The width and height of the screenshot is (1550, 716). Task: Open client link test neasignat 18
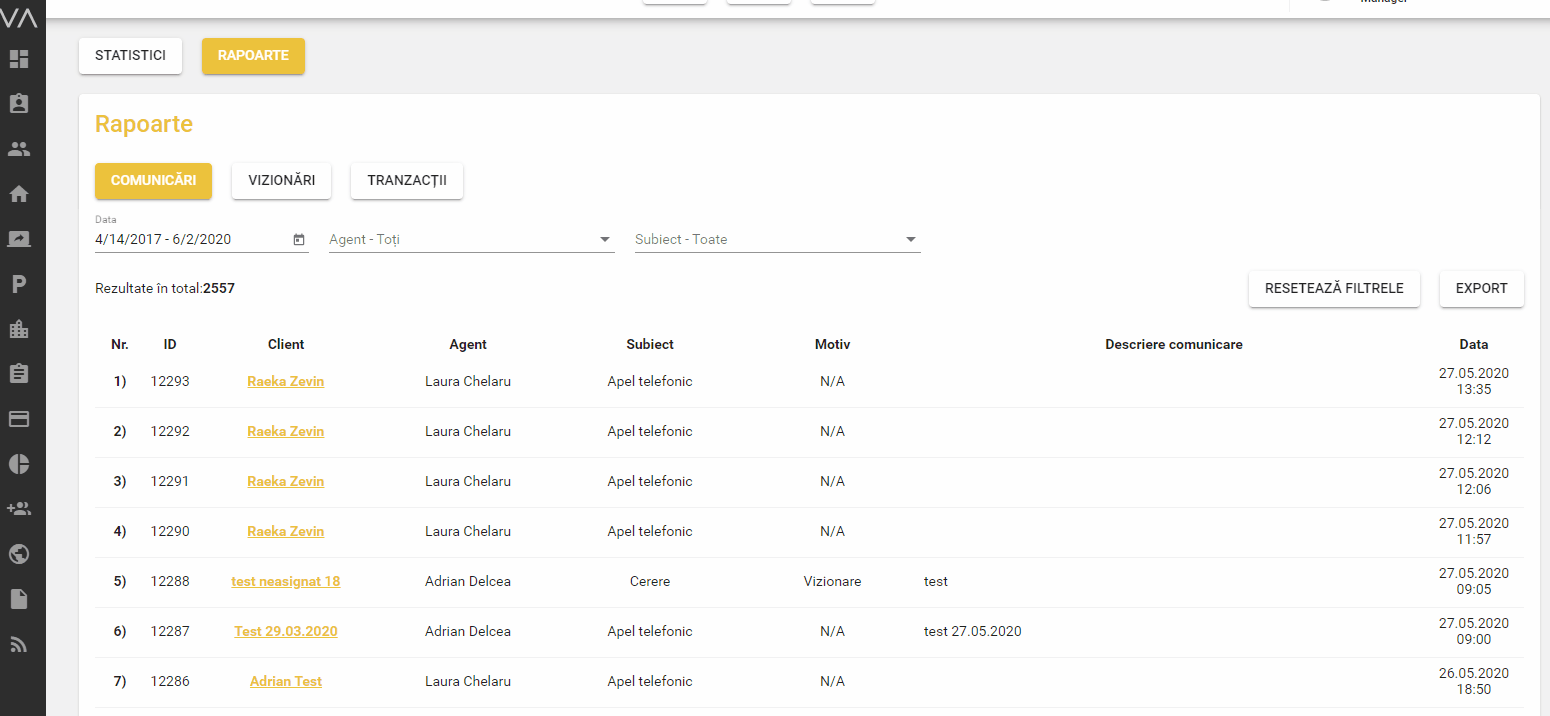pos(285,581)
